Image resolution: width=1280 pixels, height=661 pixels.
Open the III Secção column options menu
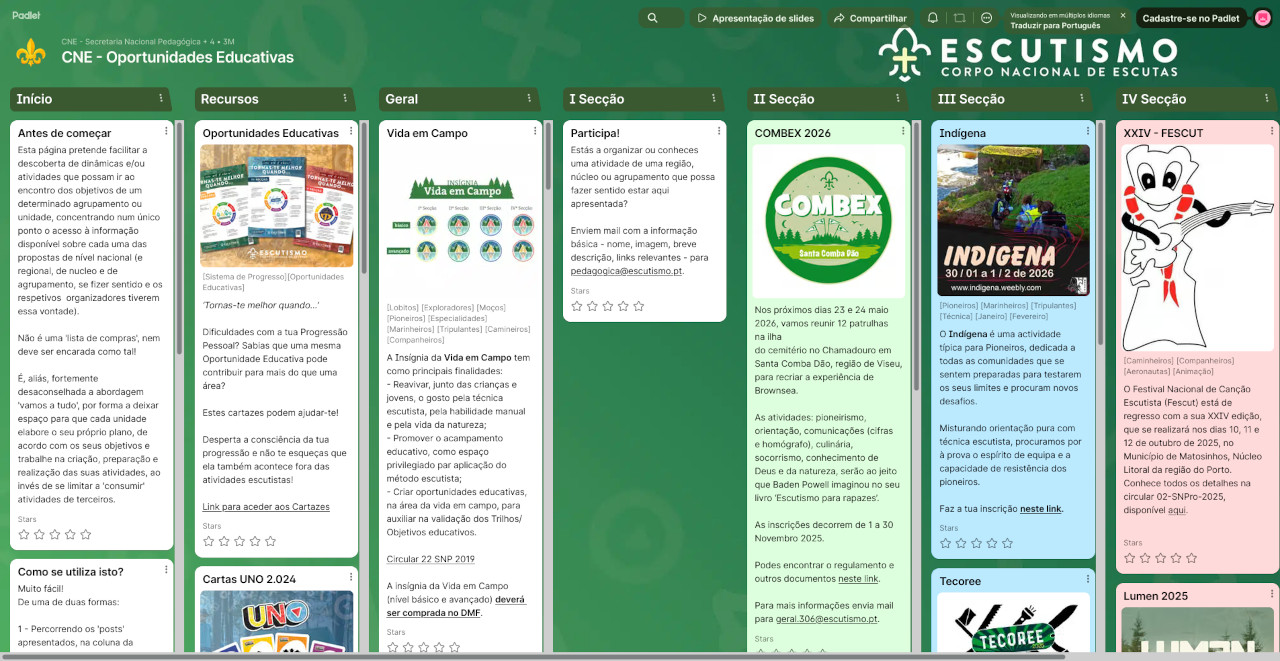tap(1081, 98)
